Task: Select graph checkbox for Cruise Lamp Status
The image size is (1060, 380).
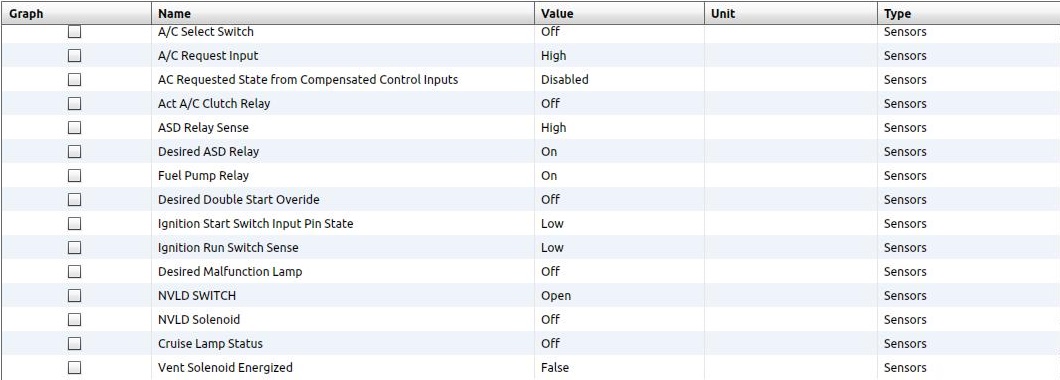Action: pyautogui.click(x=74, y=343)
